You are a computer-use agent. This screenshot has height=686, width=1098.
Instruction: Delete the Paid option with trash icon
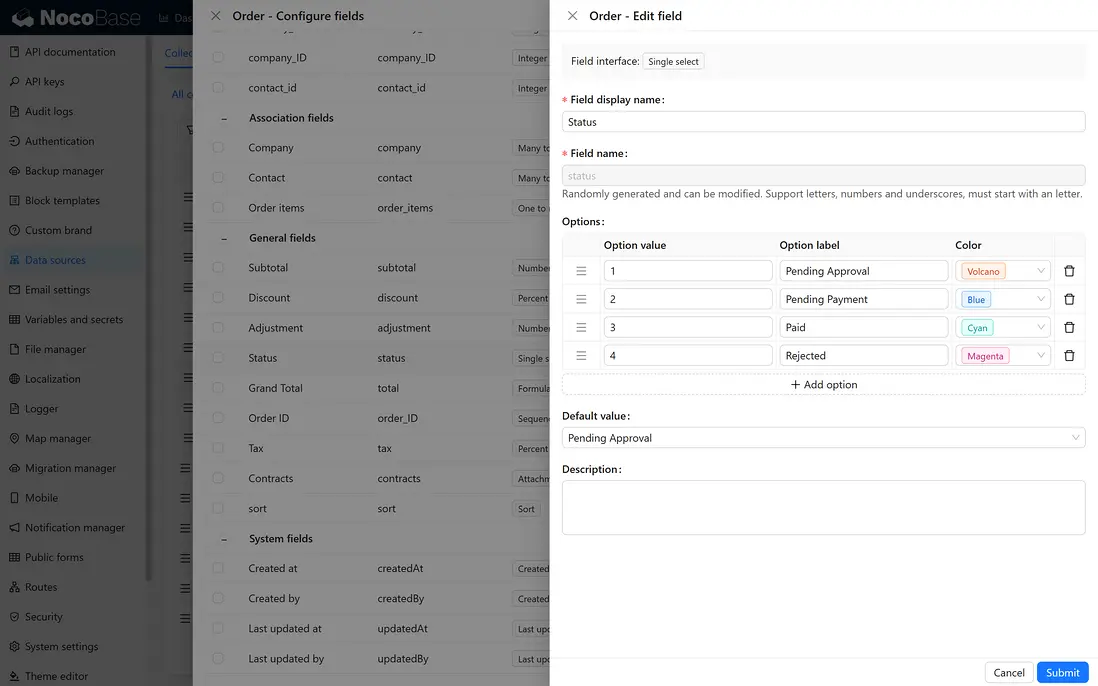pos(1069,327)
